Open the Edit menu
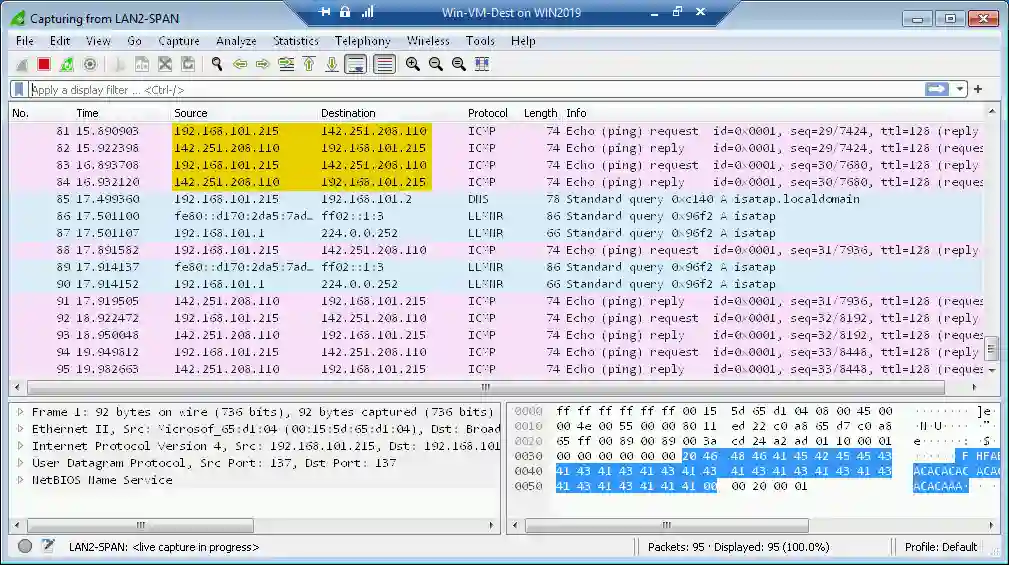The width and height of the screenshot is (1009, 565). tap(60, 41)
